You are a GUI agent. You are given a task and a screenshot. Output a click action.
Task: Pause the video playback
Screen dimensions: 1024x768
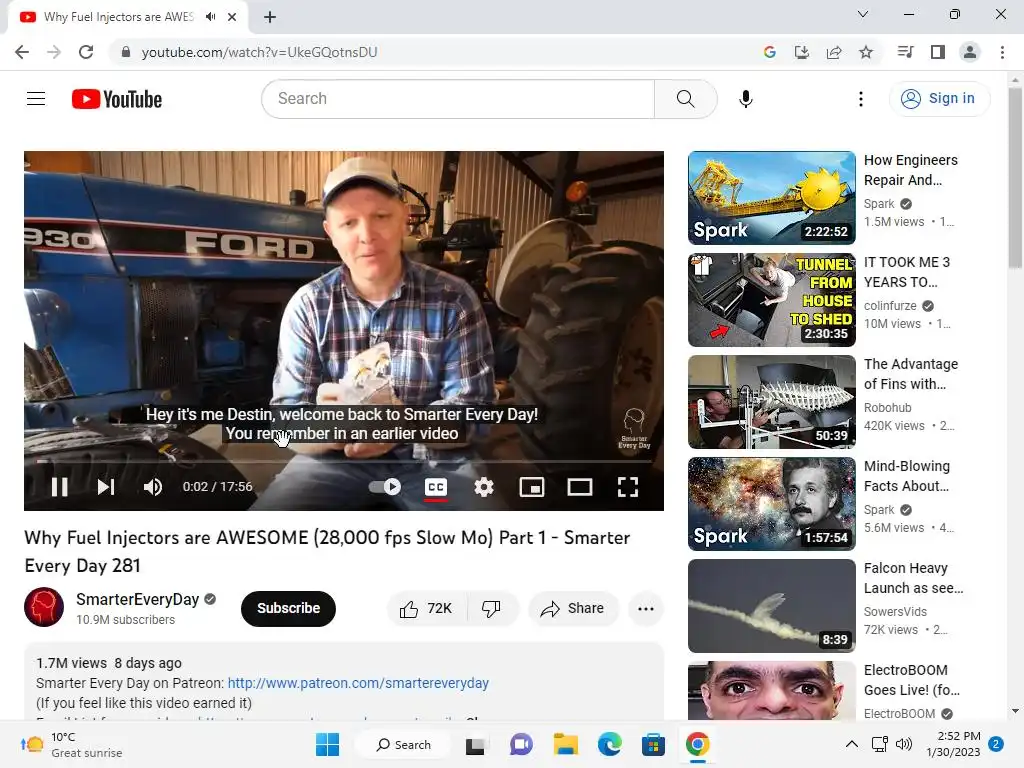point(59,487)
